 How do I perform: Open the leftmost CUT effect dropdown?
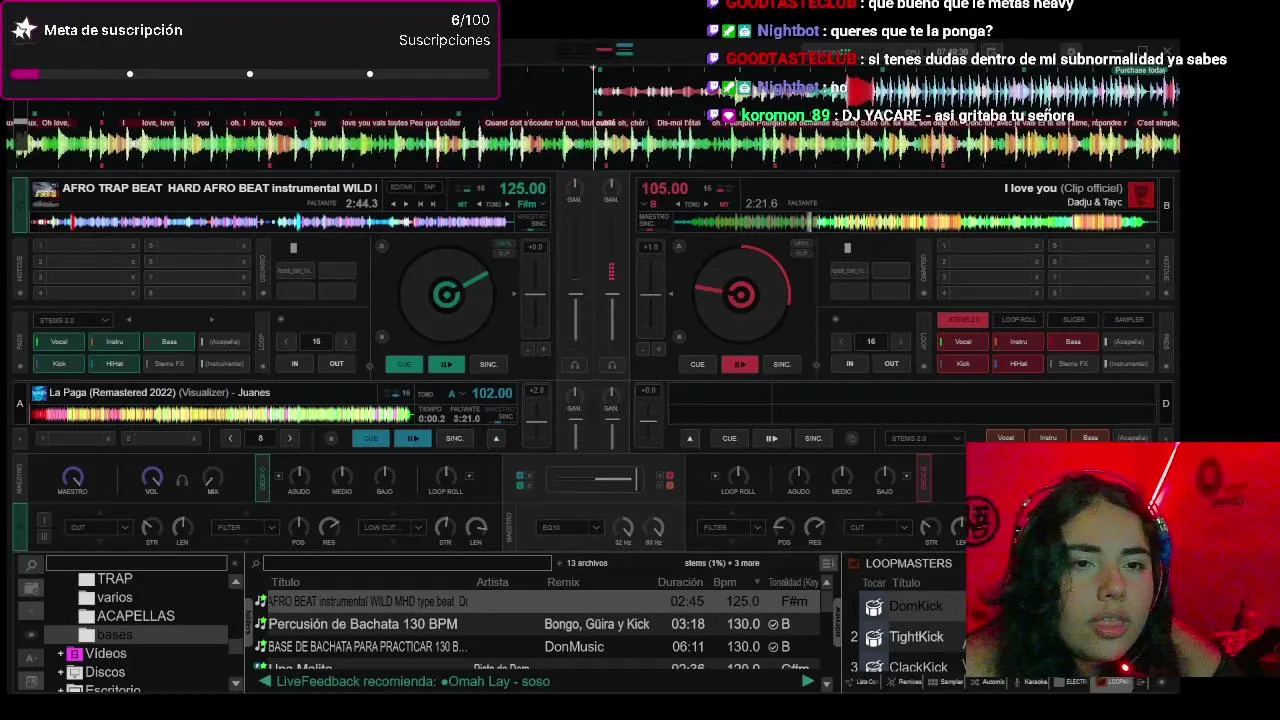click(99, 527)
